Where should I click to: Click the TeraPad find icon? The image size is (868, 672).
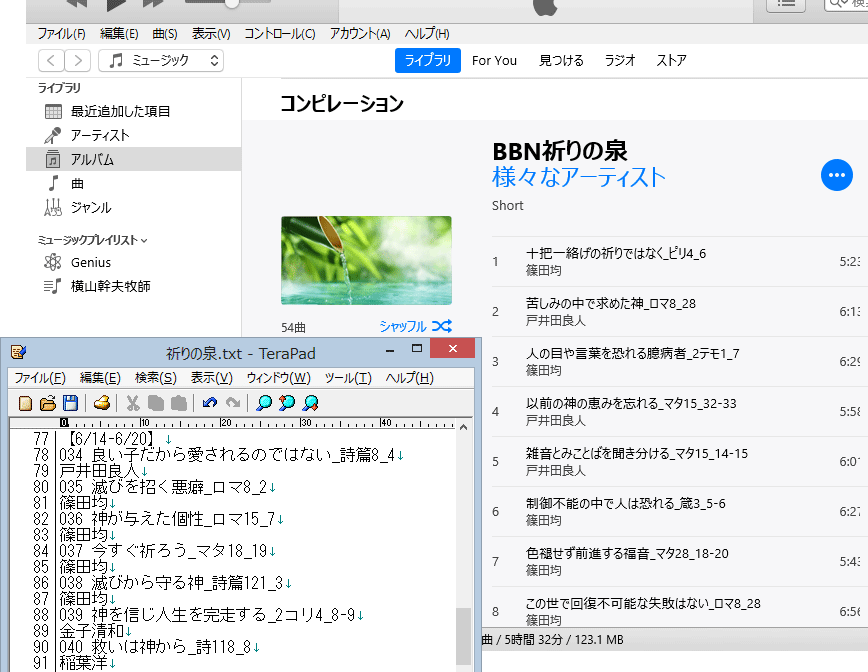(264, 403)
